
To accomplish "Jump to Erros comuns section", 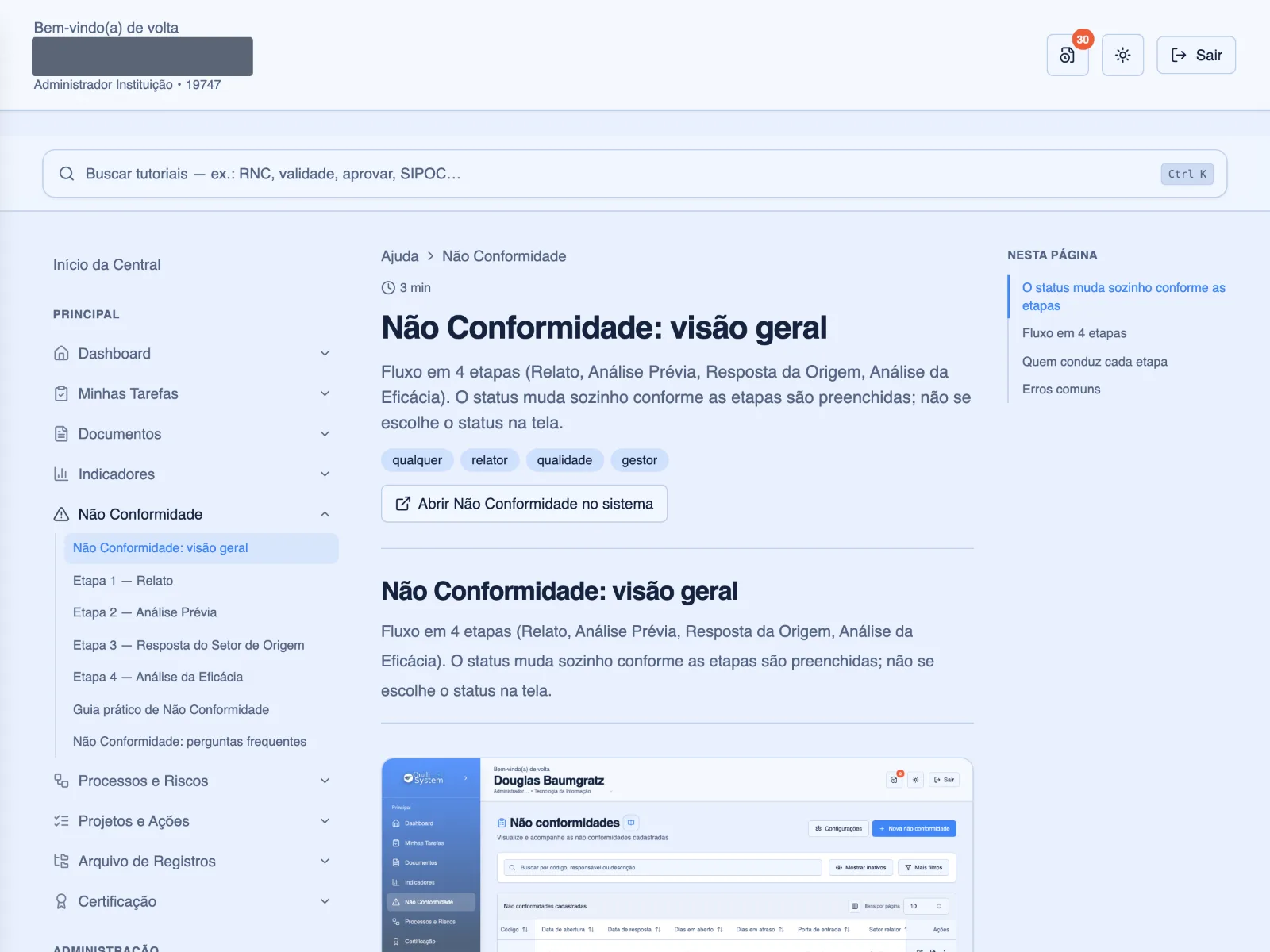I will [x=1061, y=390].
